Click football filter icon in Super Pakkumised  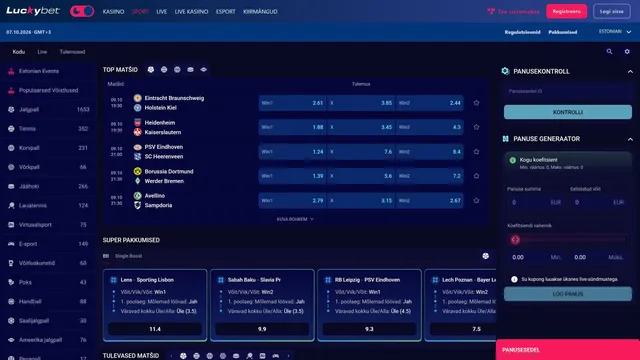coord(485,256)
